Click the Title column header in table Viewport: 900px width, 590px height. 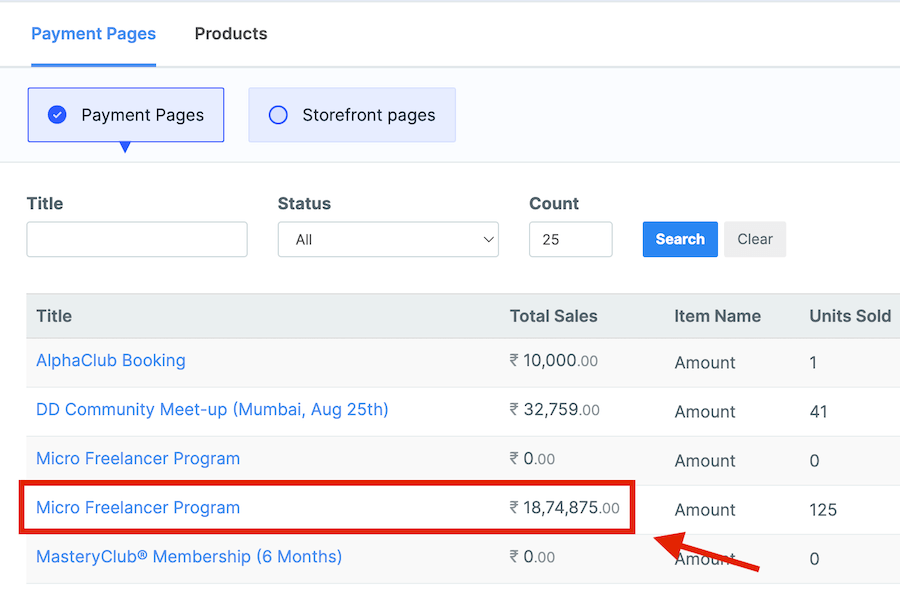coord(54,316)
